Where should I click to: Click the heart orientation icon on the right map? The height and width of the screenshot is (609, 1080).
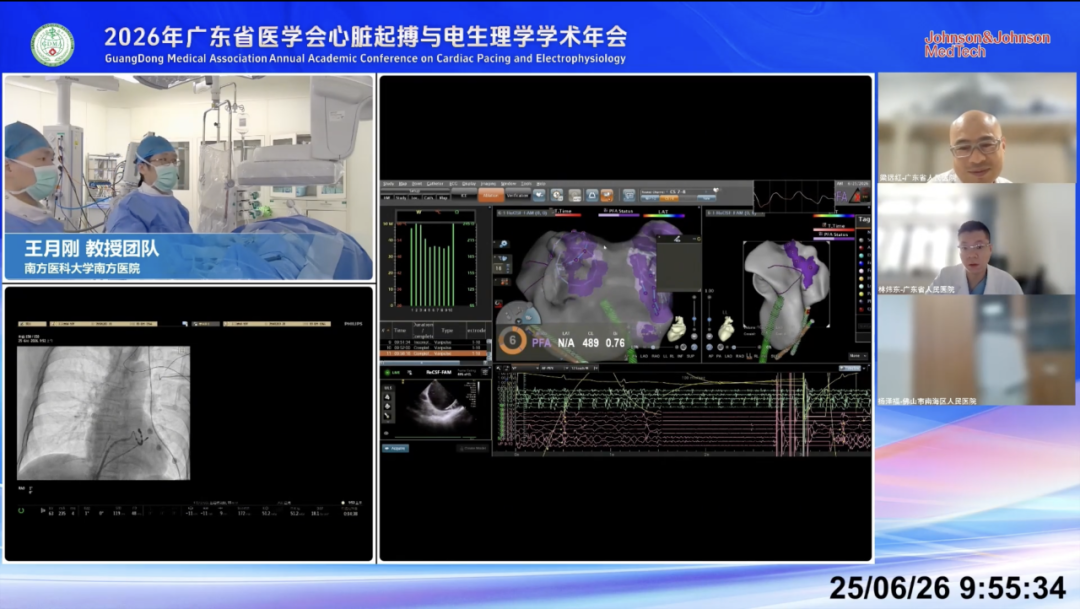pos(726,329)
